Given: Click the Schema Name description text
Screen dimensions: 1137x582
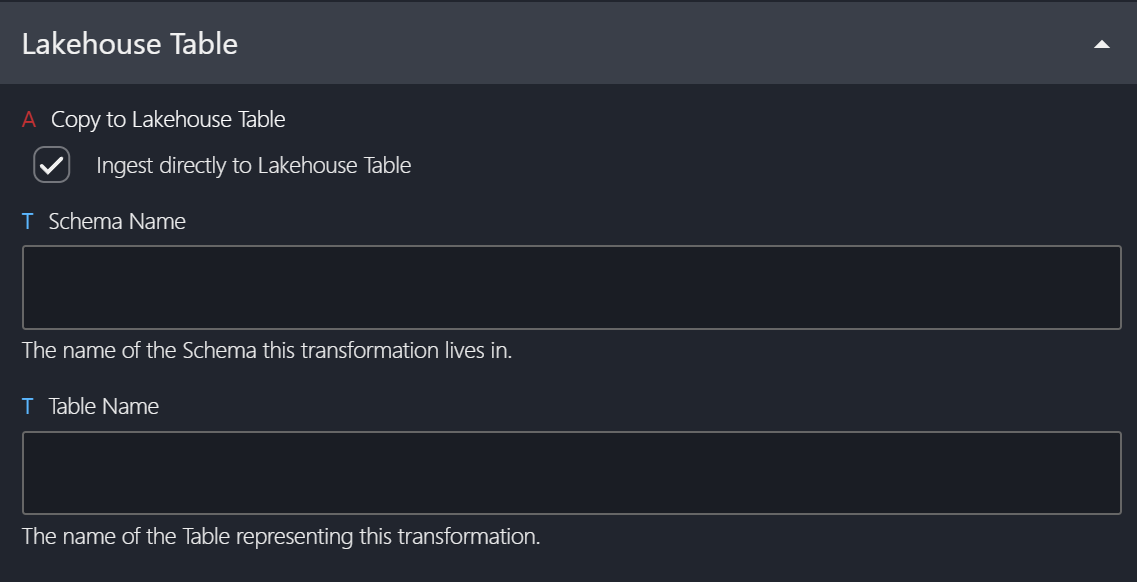Looking at the screenshot, I should point(267,351).
